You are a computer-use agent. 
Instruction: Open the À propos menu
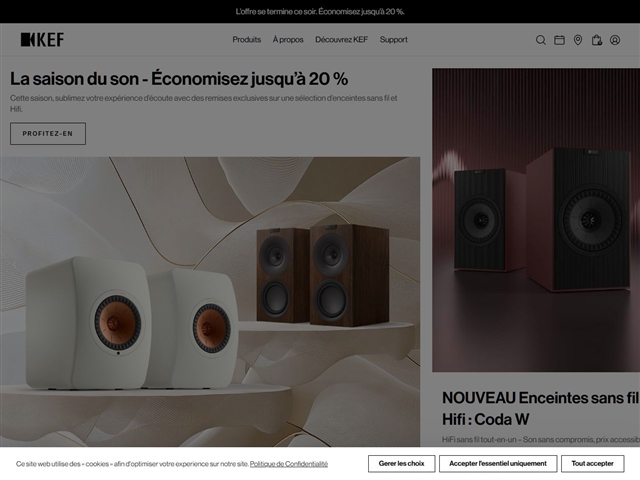[x=288, y=40]
